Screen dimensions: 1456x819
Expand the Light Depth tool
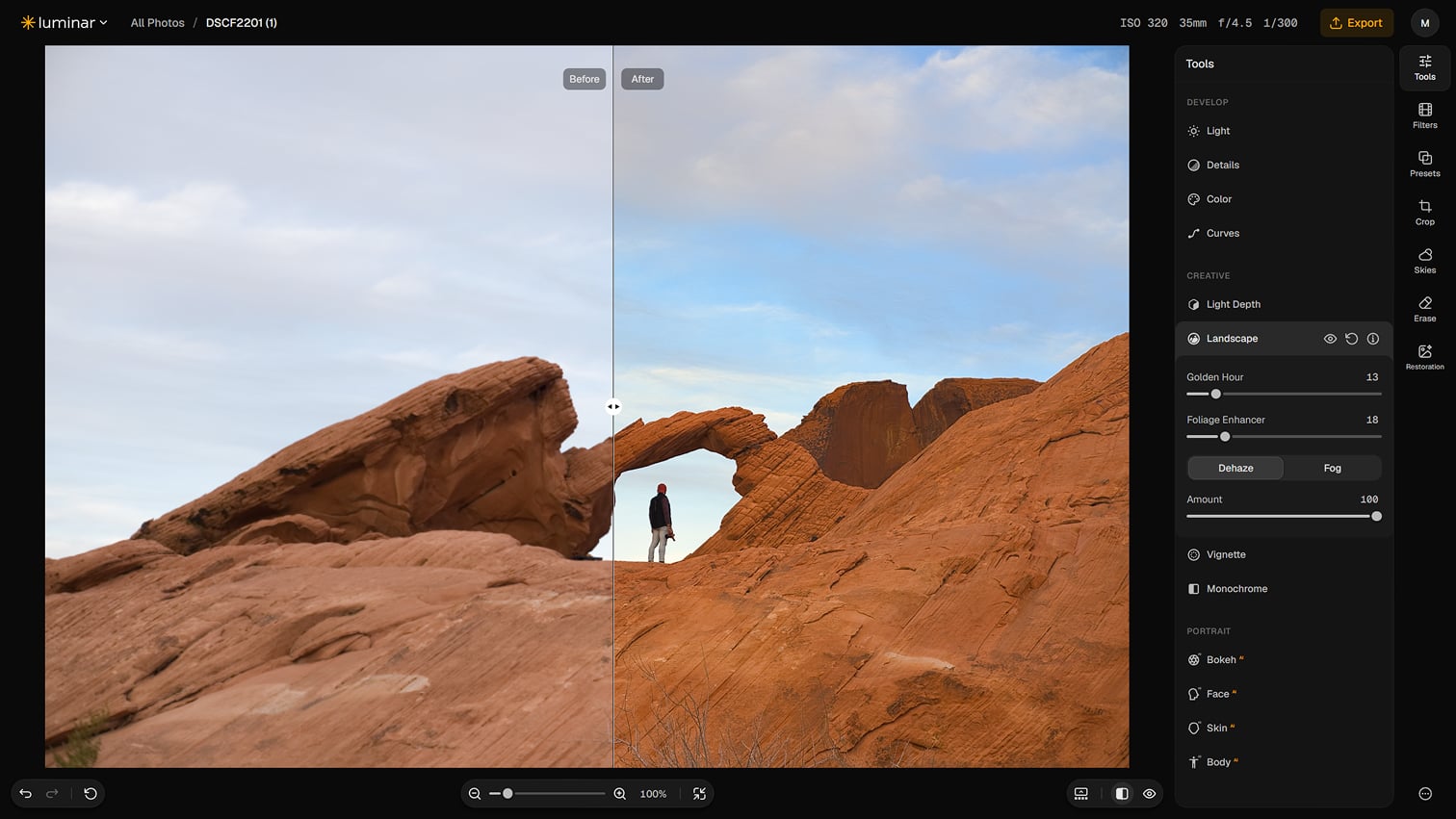[x=1284, y=304]
